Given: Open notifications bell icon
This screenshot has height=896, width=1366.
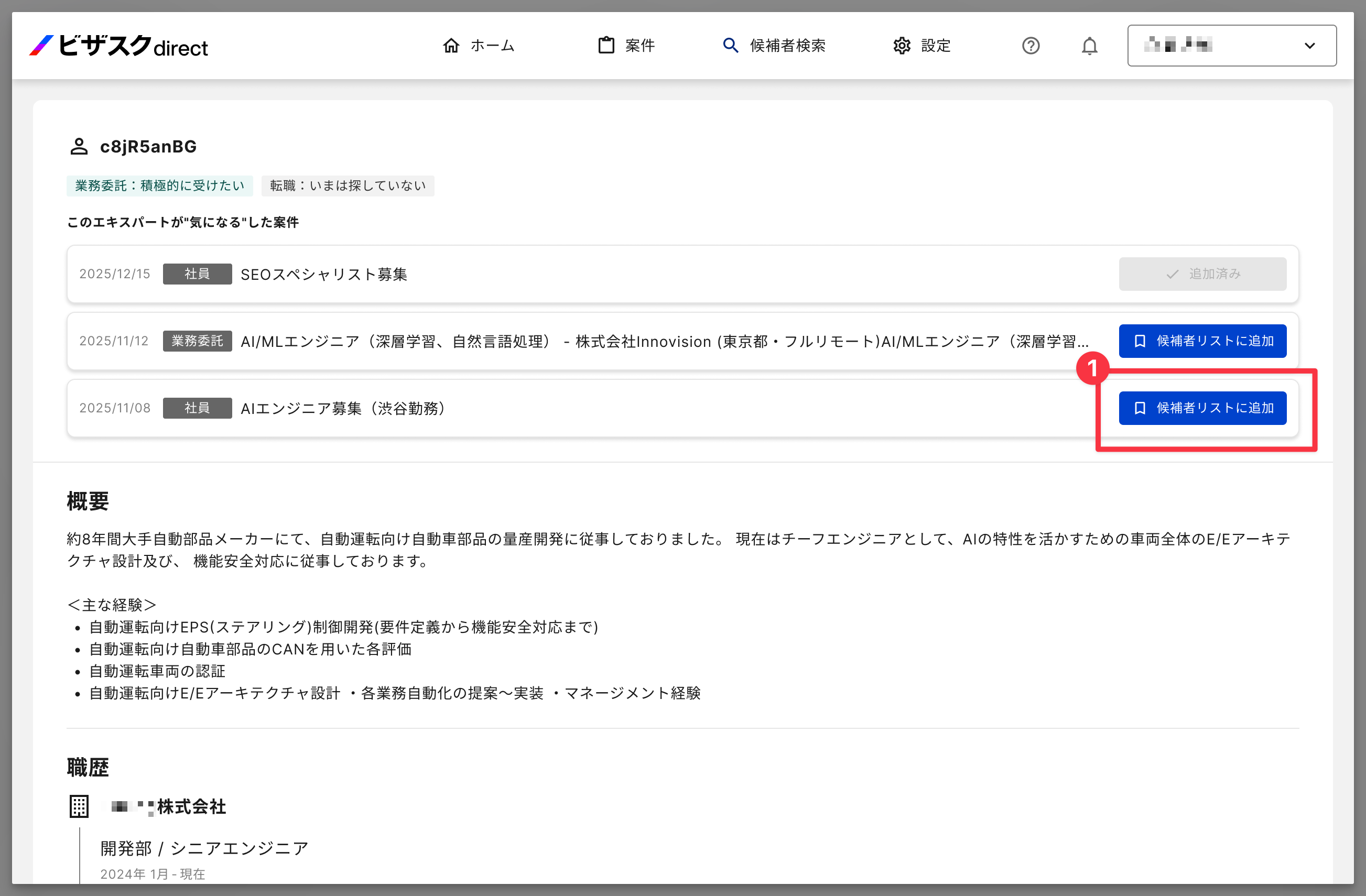Looking at the screenshot, I should click(1089, 45).
